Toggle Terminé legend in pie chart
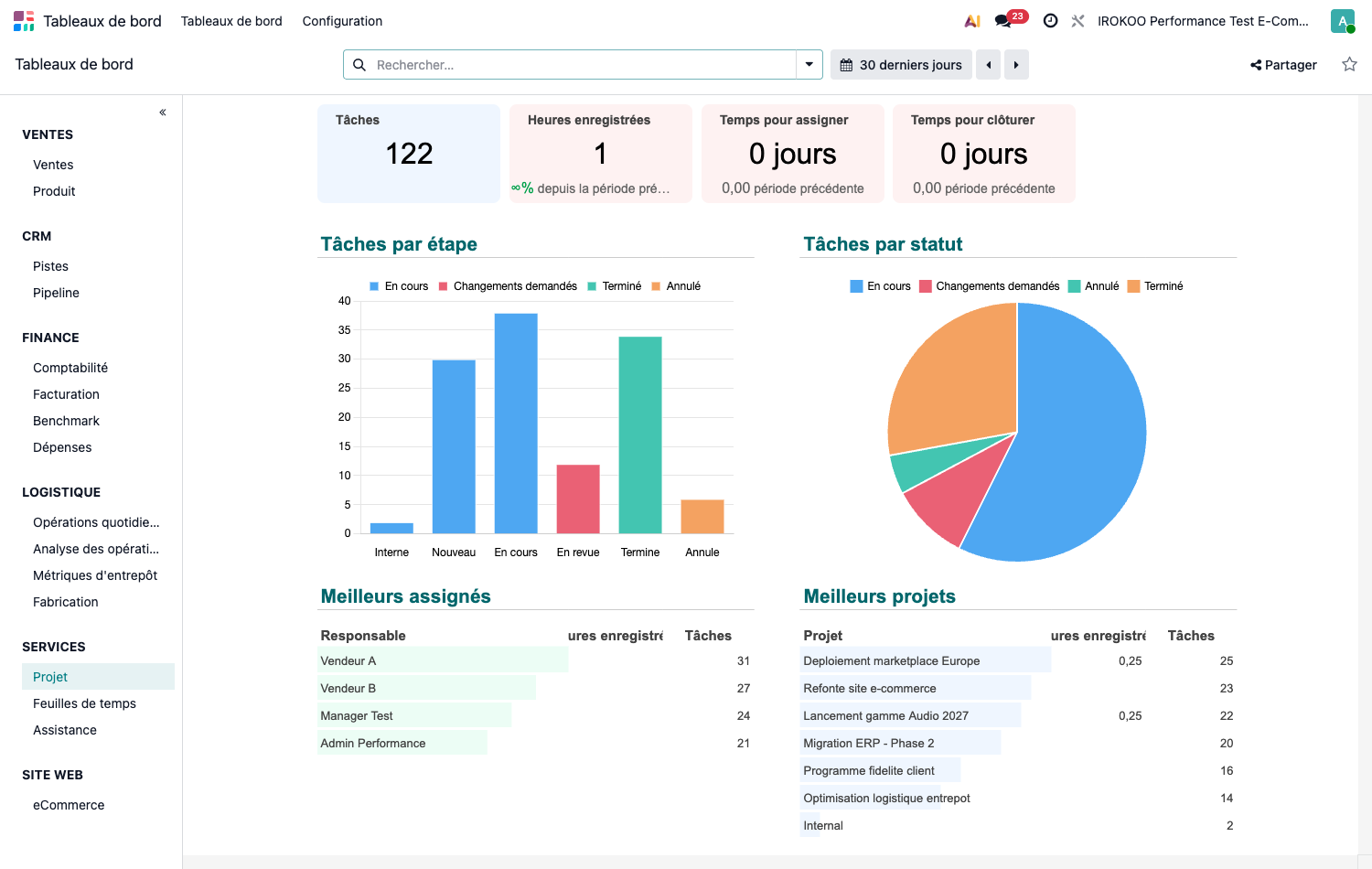Image resolution: width=1372 pixels, height=869 pixels. click(x=1155, y=286)
